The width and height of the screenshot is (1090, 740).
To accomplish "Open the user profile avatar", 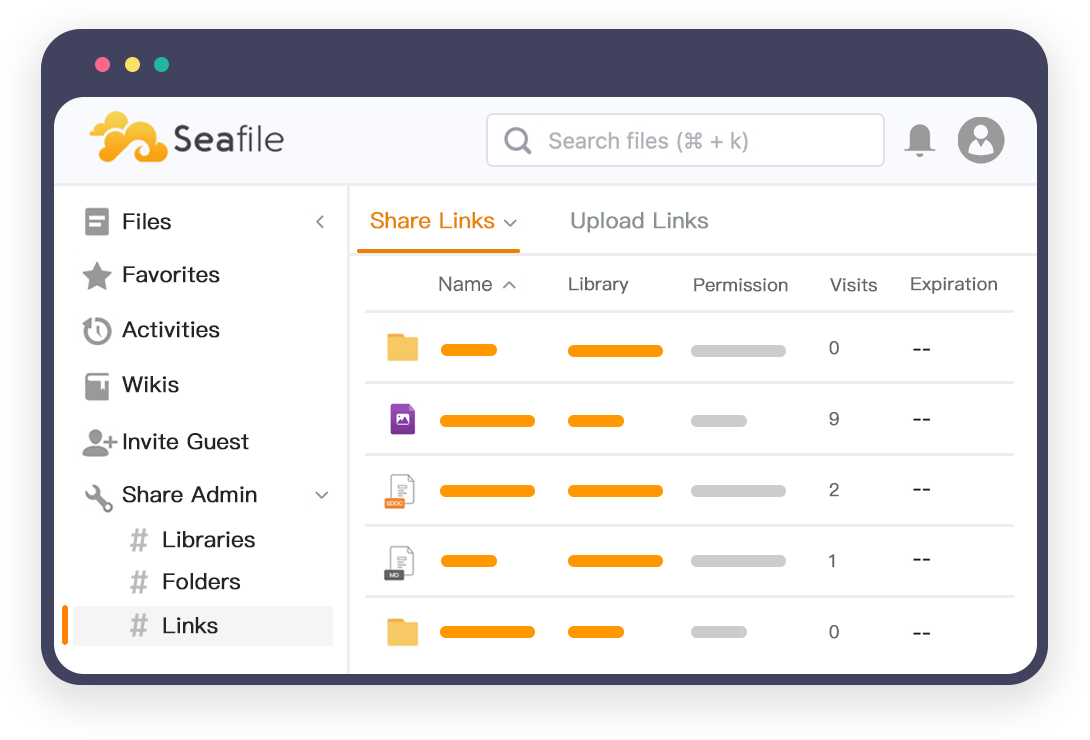I will 980,140.
